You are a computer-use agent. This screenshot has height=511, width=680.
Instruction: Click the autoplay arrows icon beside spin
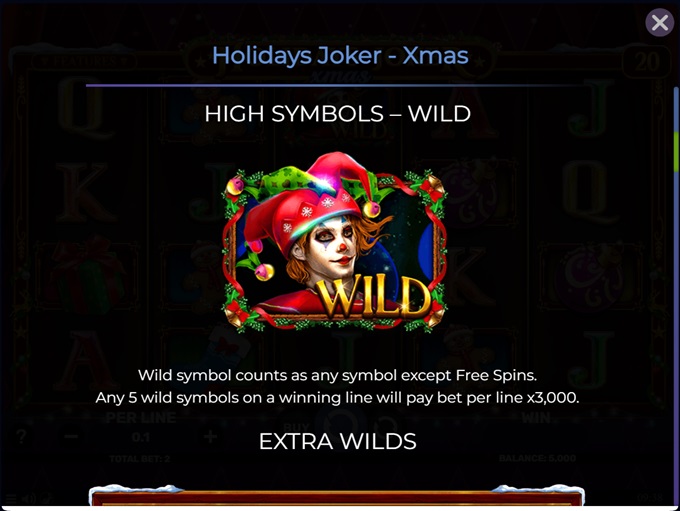[x=387, y=426]
